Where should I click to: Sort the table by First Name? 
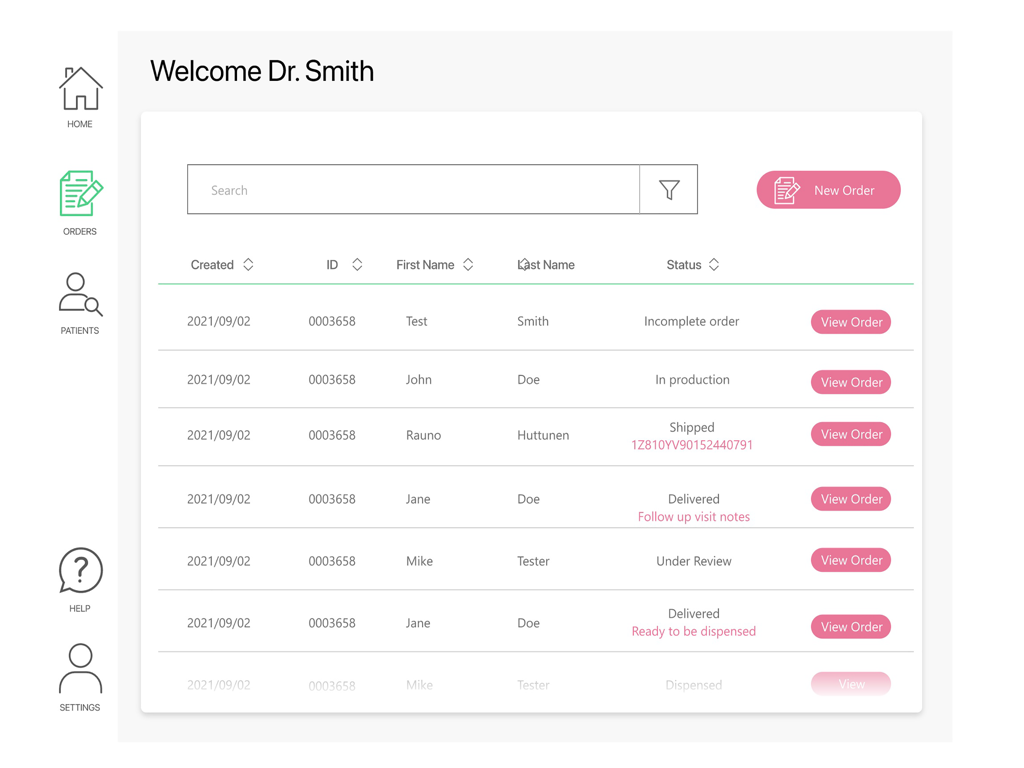click(468, 264)
